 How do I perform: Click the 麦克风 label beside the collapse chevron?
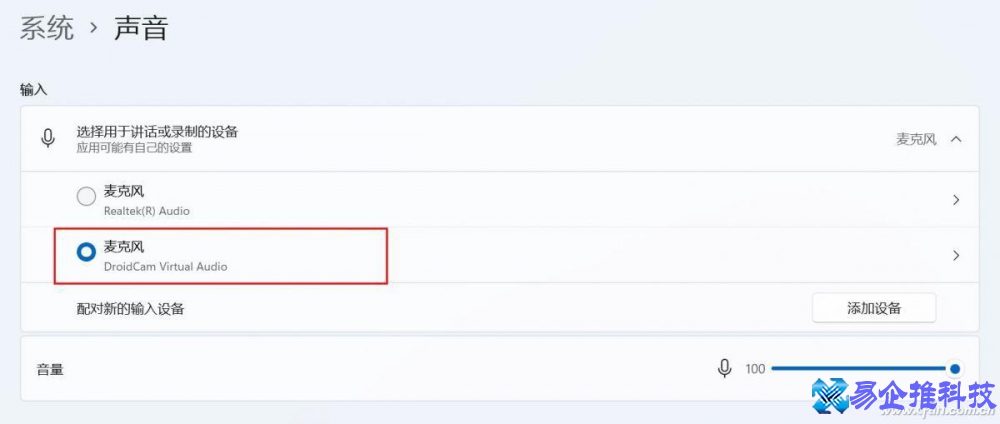tap(916, 139)
